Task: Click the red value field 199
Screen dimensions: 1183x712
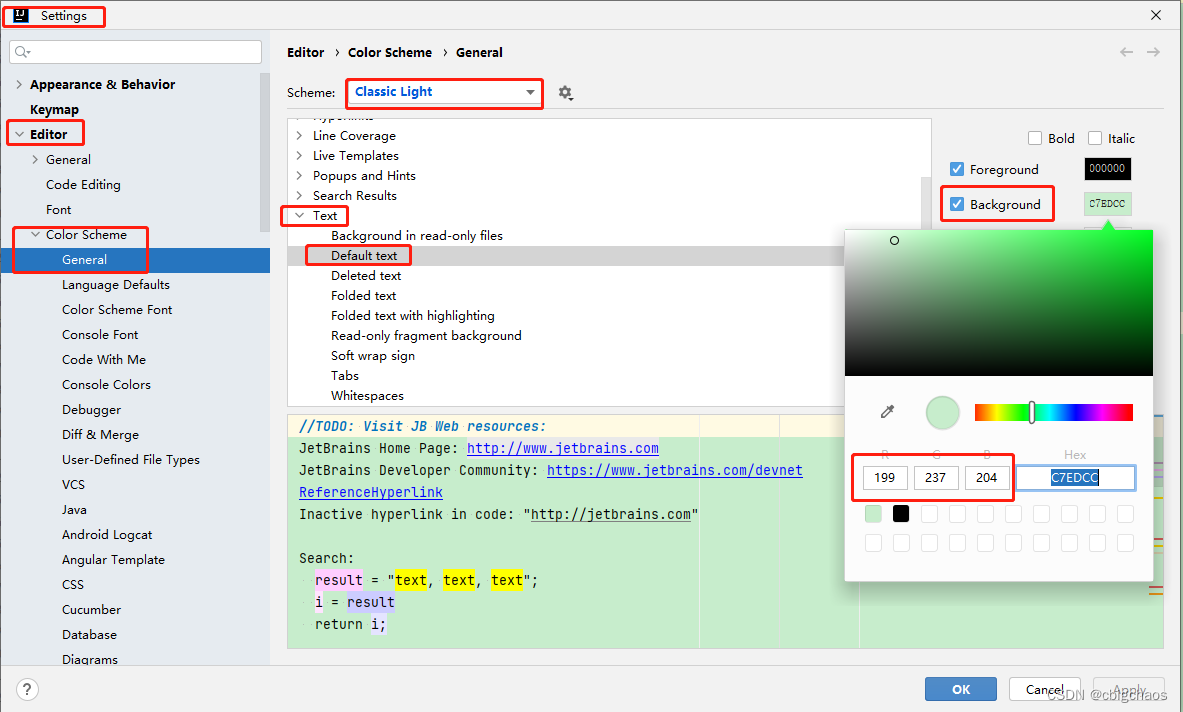Action: pyautogui.click(x=884, y=477)
